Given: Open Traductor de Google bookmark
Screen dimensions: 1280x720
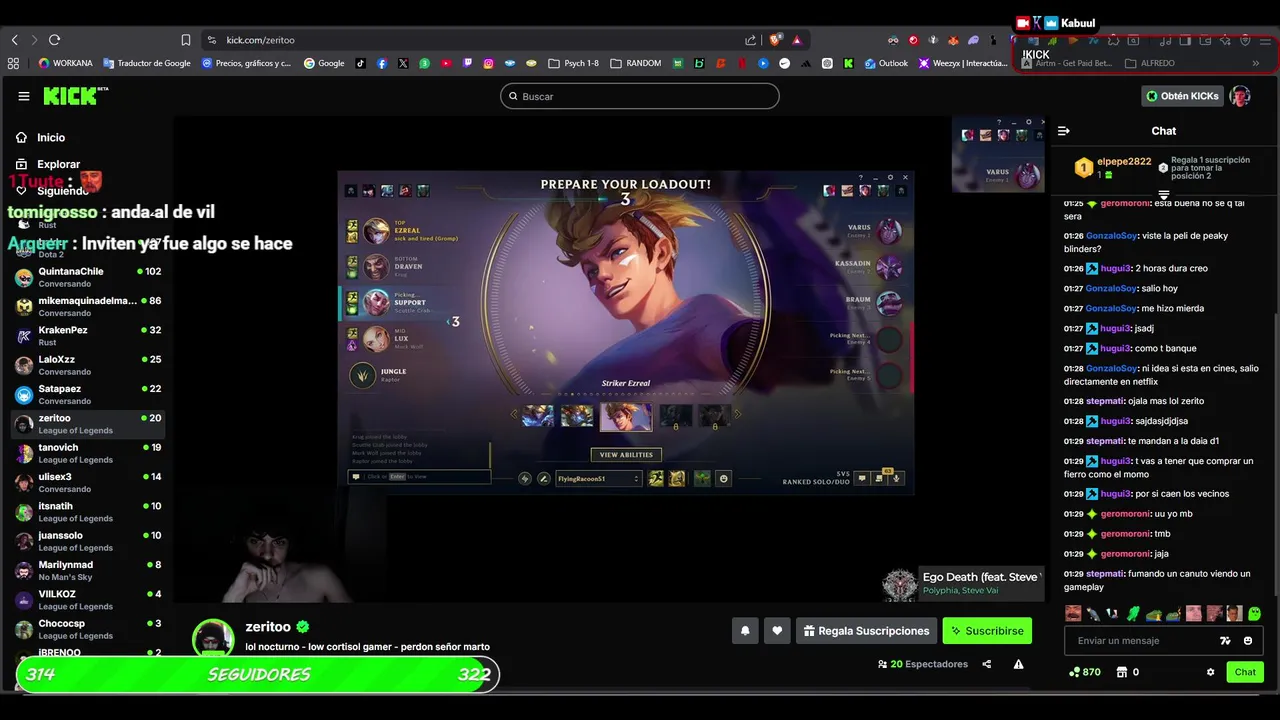Looking at the screenshot, I should pyautogui.click(x=147, y=63).
